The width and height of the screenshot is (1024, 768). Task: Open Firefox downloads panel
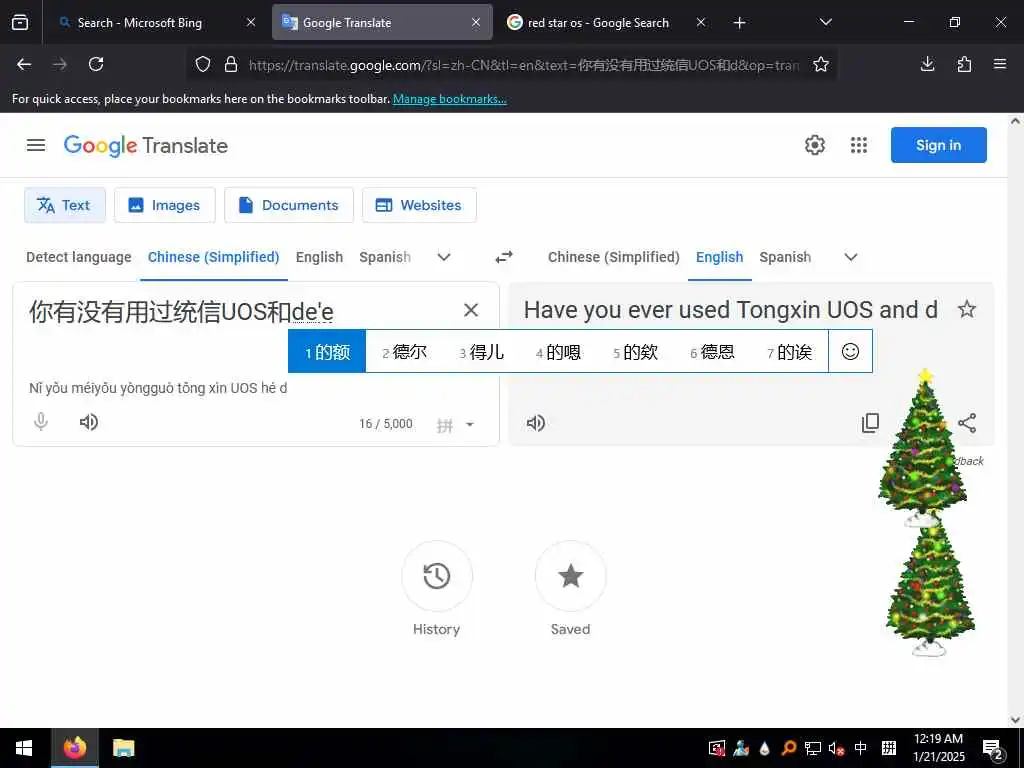point(927,64)
